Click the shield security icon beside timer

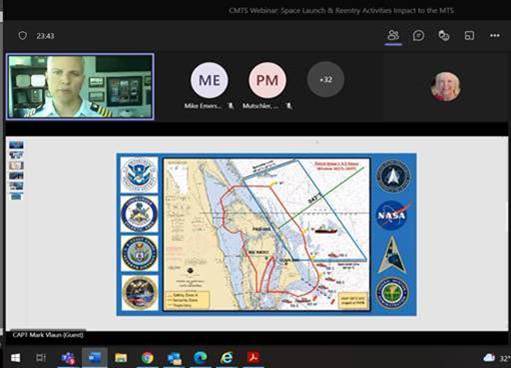pyautogui.click(x=23, y=36)
